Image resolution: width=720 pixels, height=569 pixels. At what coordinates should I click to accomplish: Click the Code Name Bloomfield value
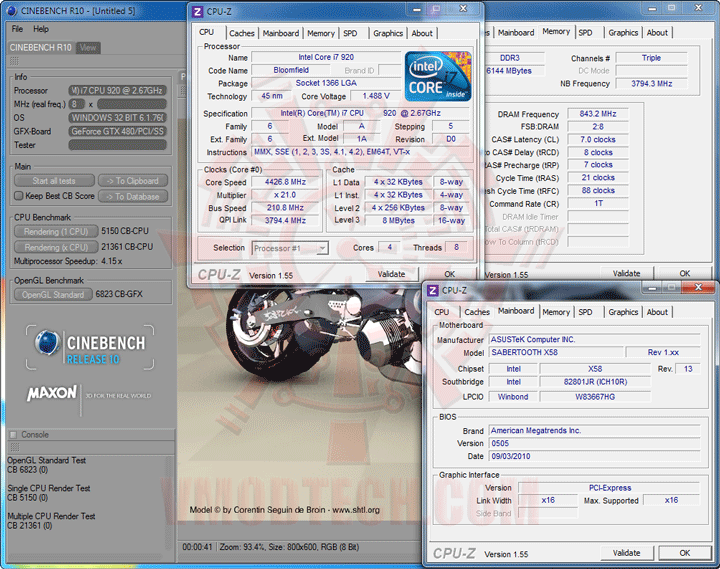(x=291, y=70)
